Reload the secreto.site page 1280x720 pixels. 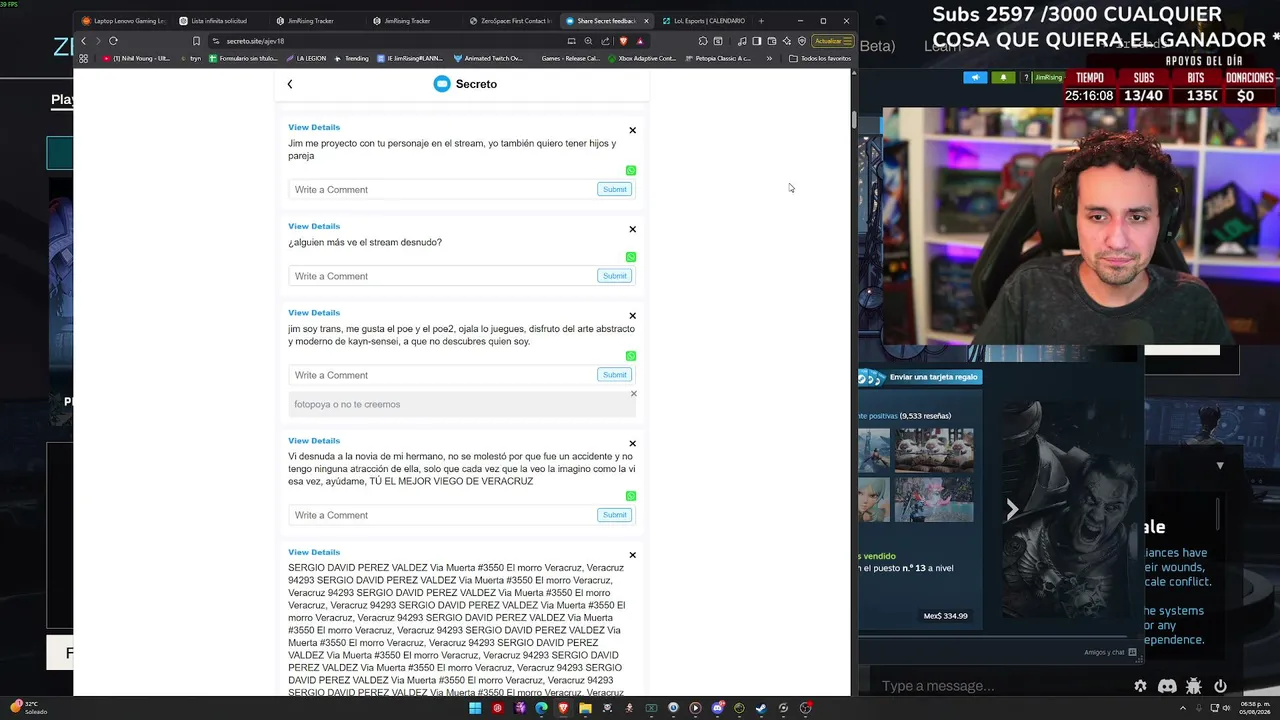coord(113,41)
